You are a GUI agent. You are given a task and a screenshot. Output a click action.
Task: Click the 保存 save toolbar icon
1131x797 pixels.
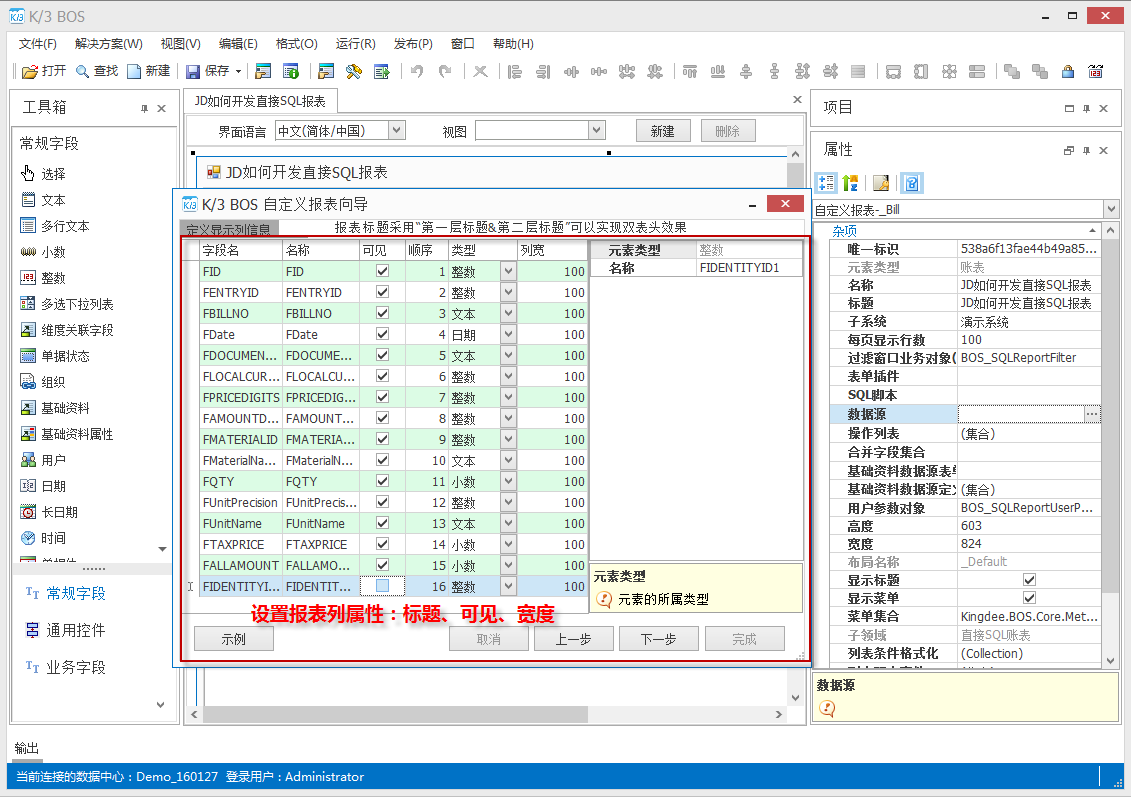tap(208, 71)
